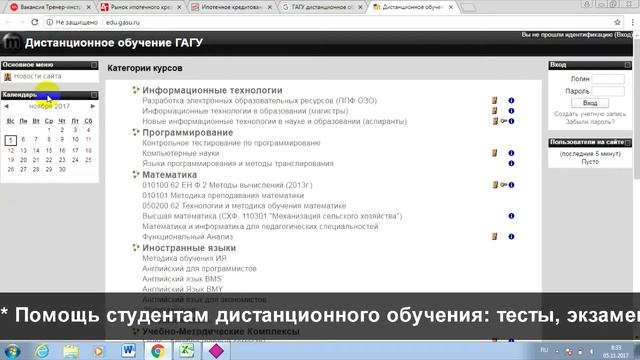Collapse the Основное меню block
640x360 pixels.
click(x=94, y=65)
